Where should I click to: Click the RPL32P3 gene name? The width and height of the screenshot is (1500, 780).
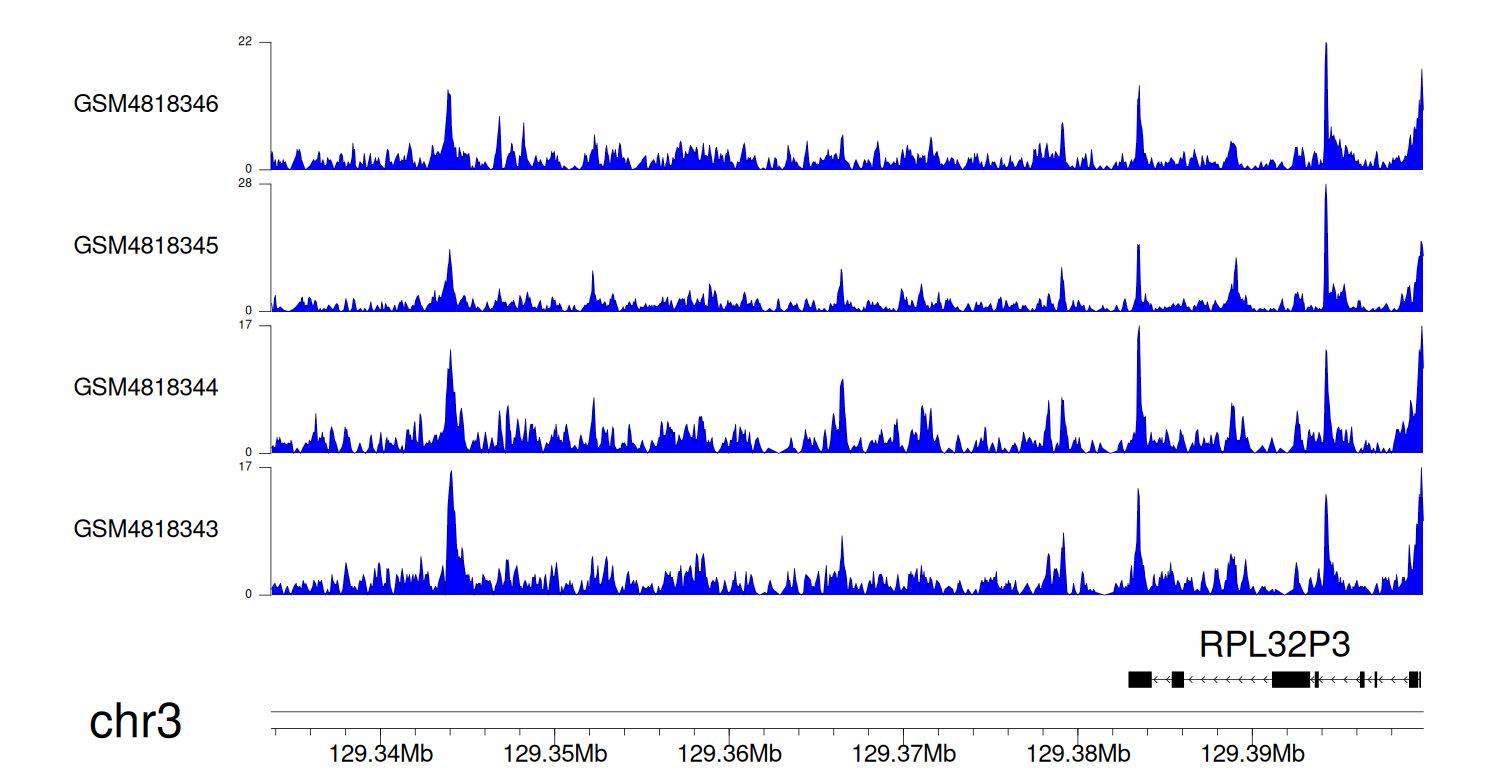click(1274, 645)
